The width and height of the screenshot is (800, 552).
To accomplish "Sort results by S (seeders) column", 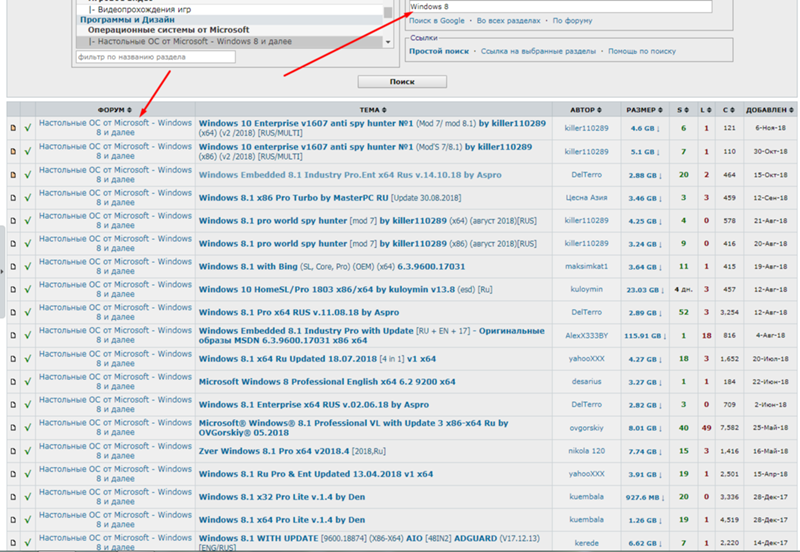I will click(683, 110).
